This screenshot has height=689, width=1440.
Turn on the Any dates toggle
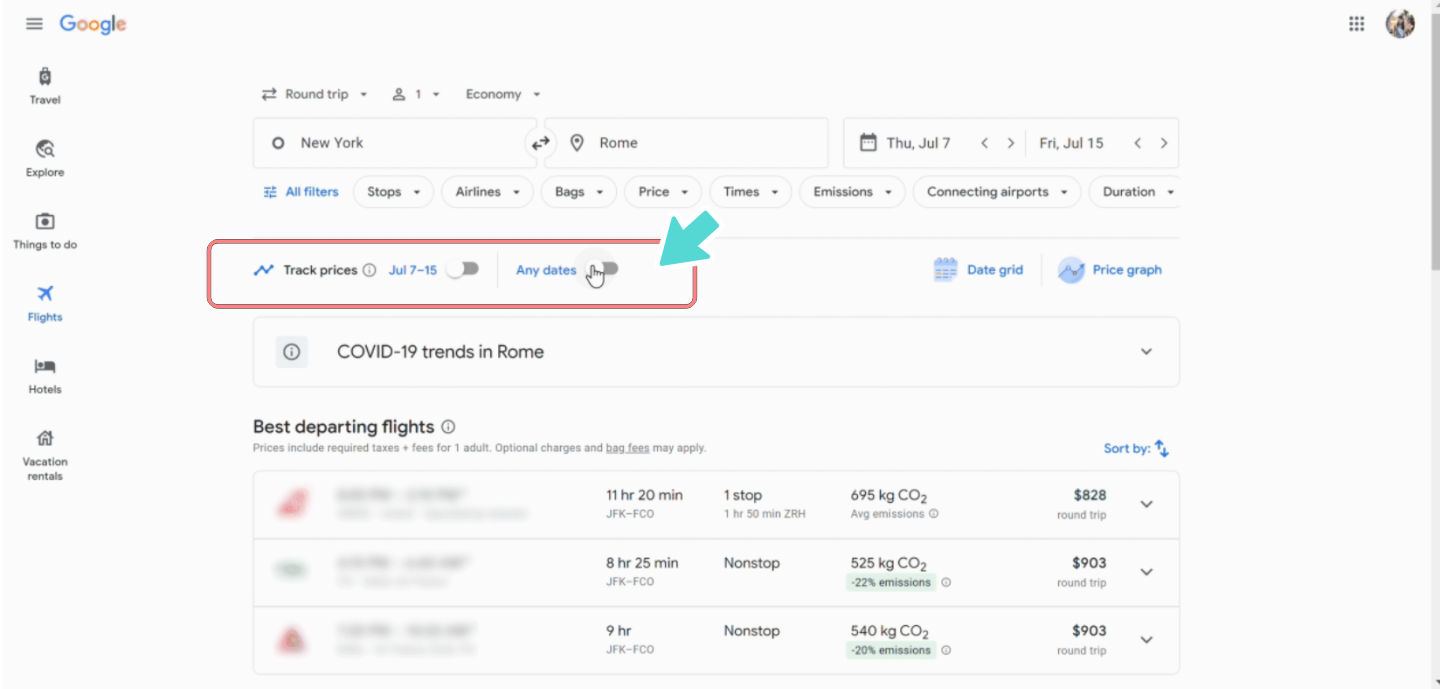pos(601,269)
